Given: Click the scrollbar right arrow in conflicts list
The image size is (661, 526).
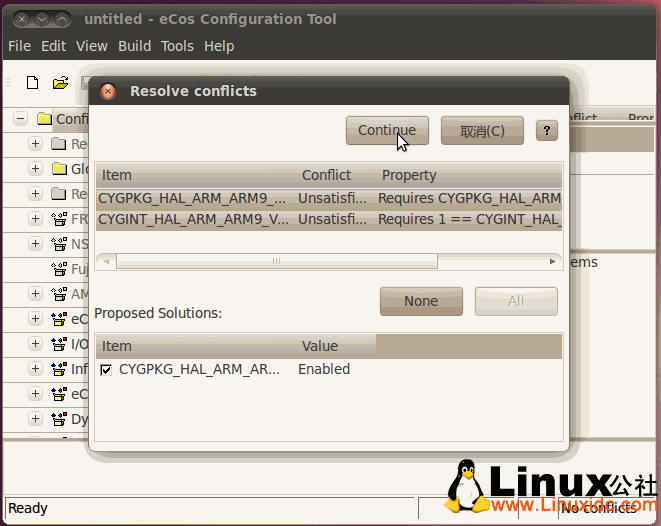Looking at the screenshot, I should [552, 261].
